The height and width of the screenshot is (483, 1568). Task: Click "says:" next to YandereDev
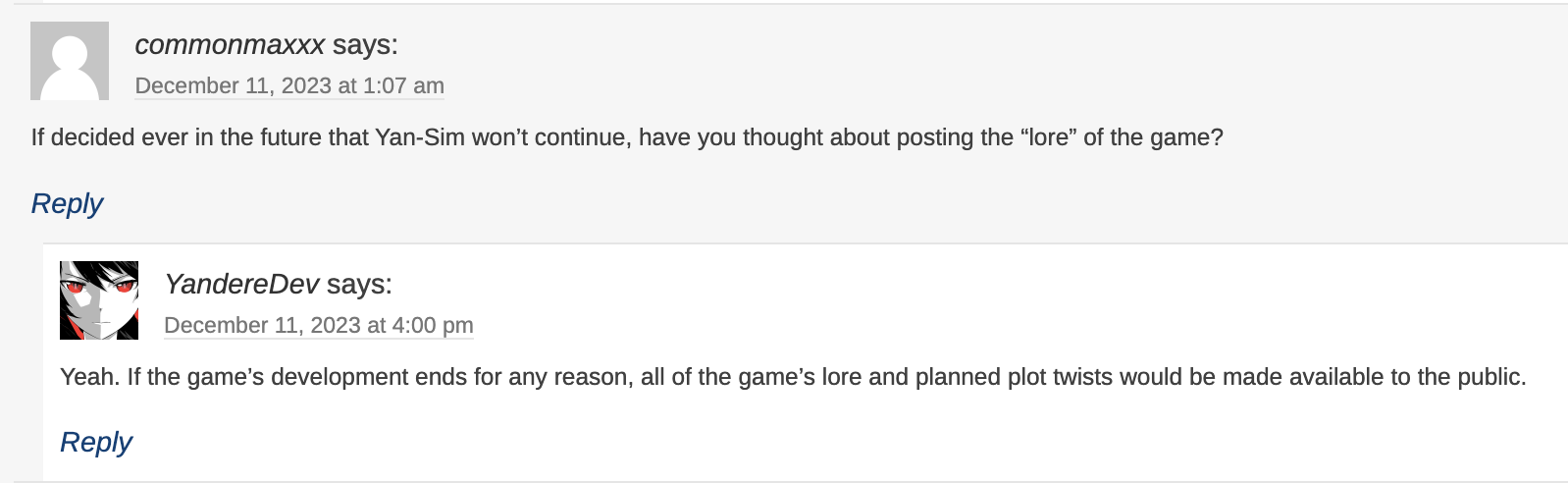(359, 285)
